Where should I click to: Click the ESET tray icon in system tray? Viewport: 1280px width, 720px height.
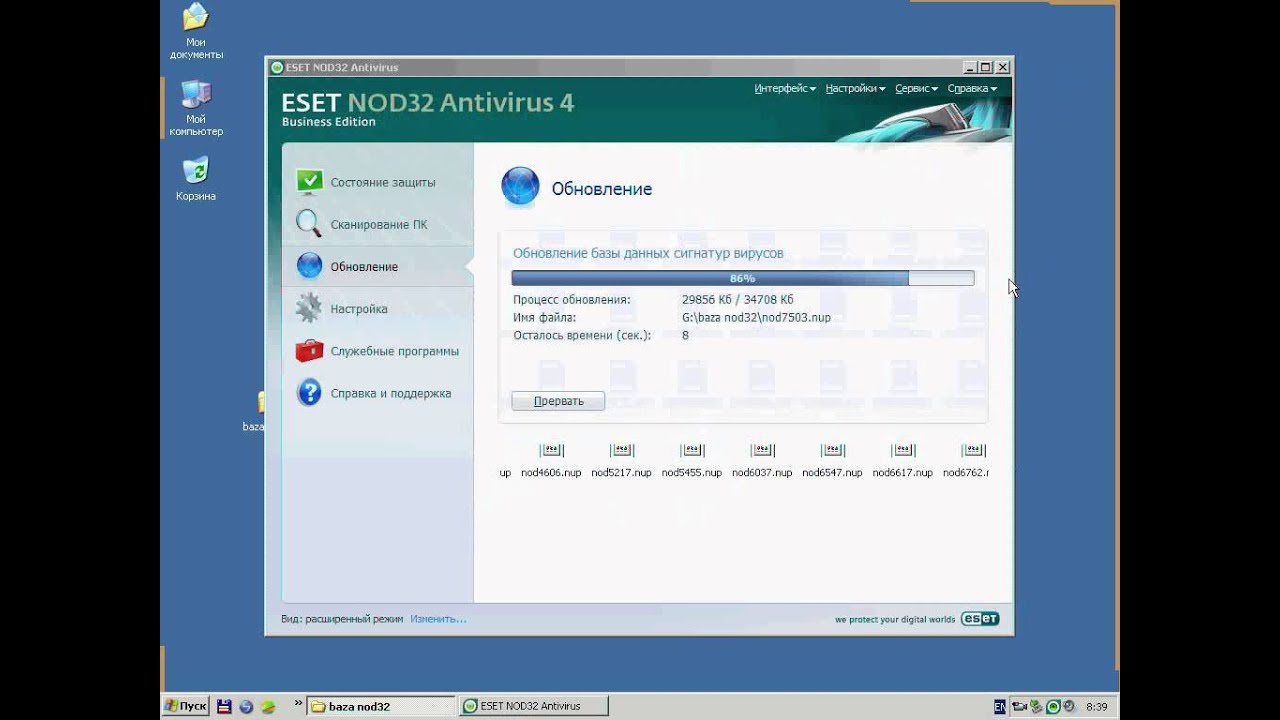coord(1053,706)
